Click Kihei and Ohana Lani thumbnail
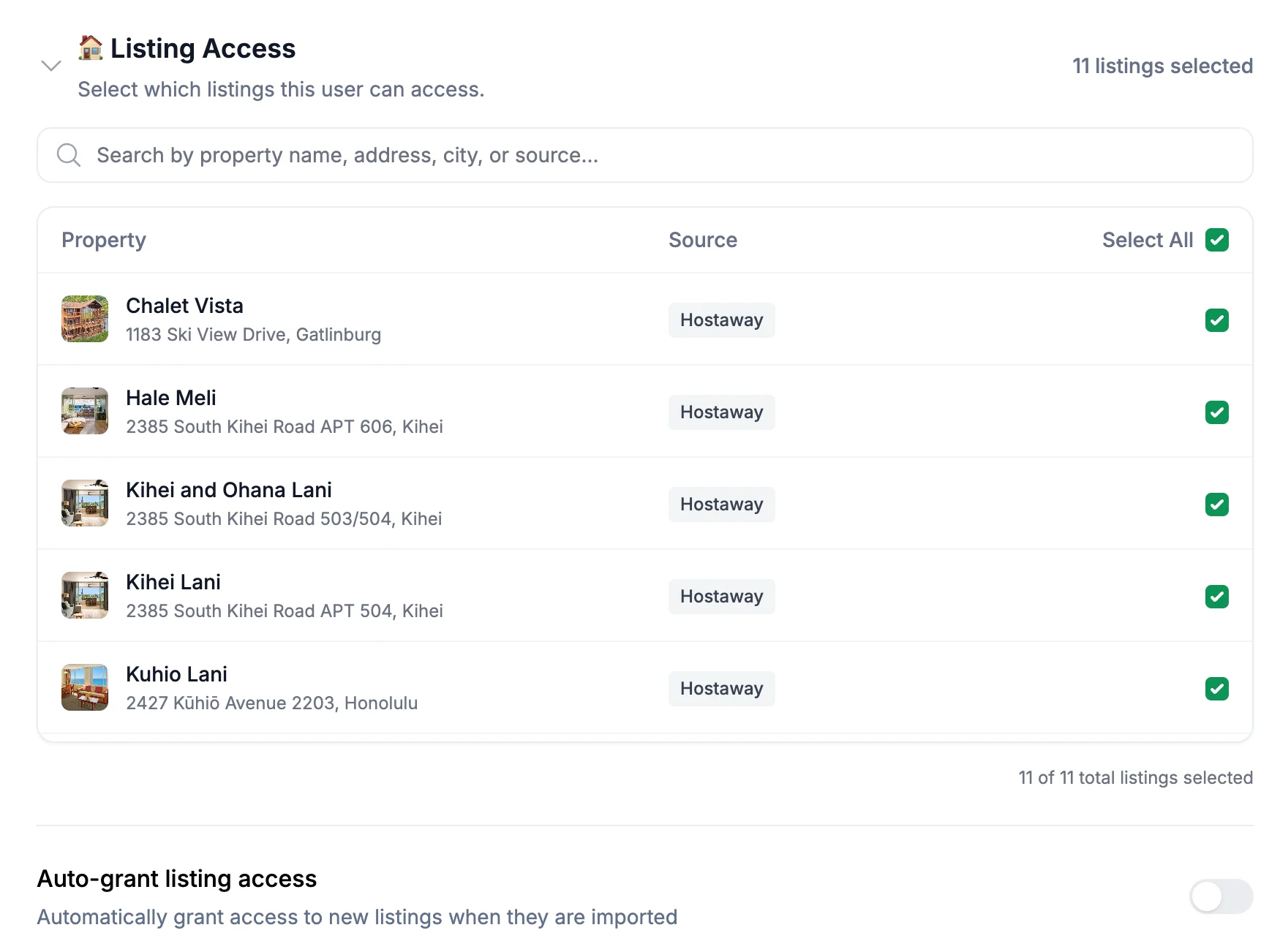 pyautogui.click(x=85, y=503)
